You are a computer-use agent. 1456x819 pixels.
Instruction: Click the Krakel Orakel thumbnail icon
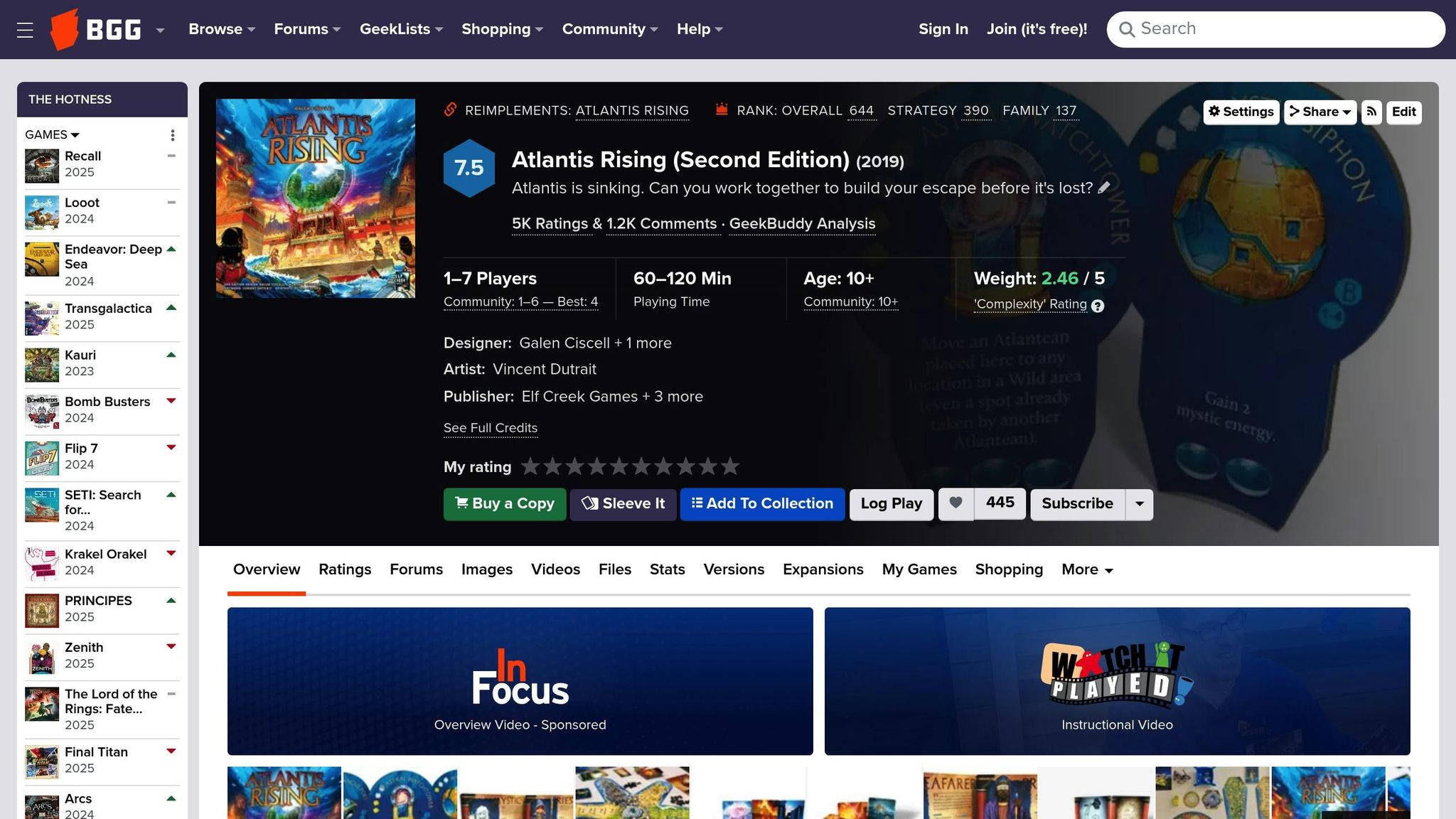pos(42,564)
